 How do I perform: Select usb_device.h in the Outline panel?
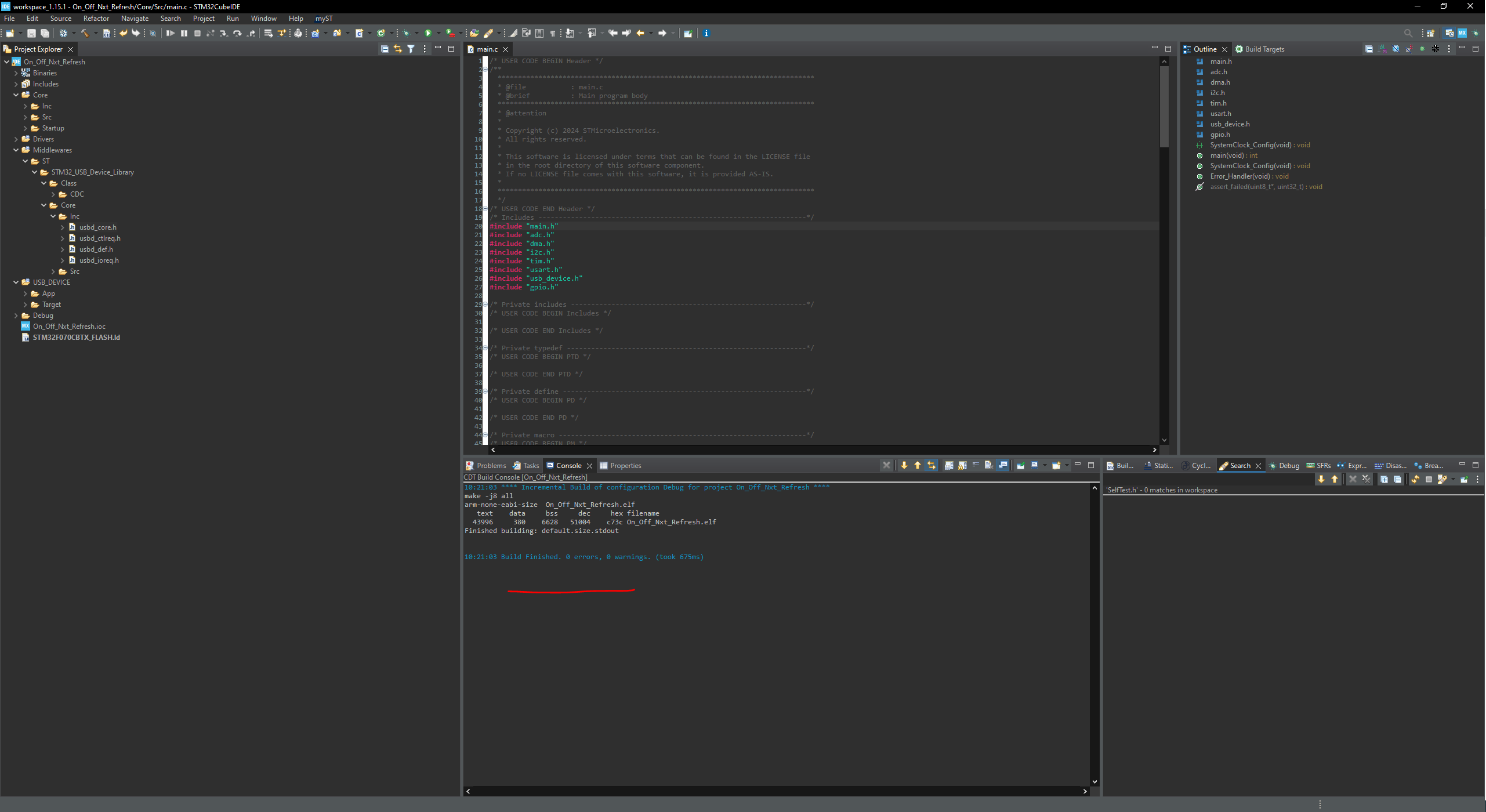1230,124
